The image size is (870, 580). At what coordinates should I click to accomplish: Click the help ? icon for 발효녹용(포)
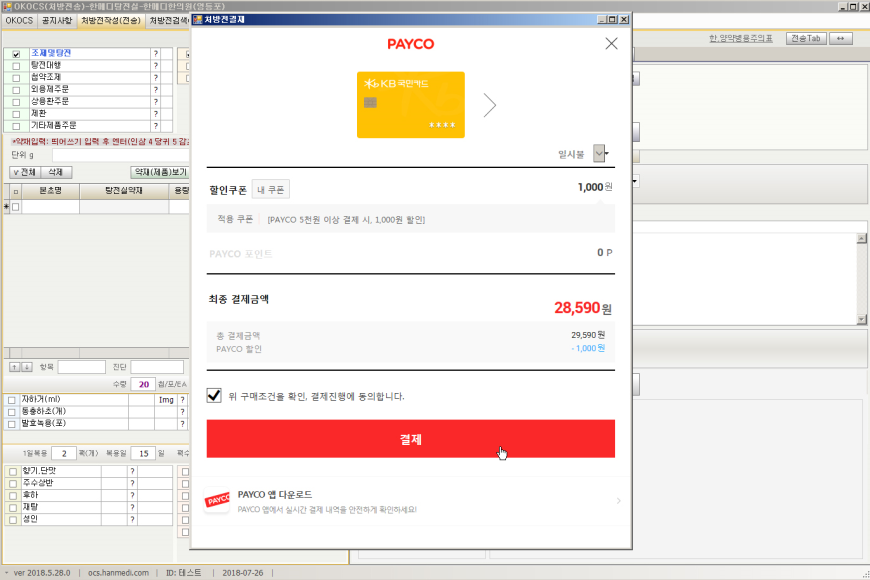(183, 424)
